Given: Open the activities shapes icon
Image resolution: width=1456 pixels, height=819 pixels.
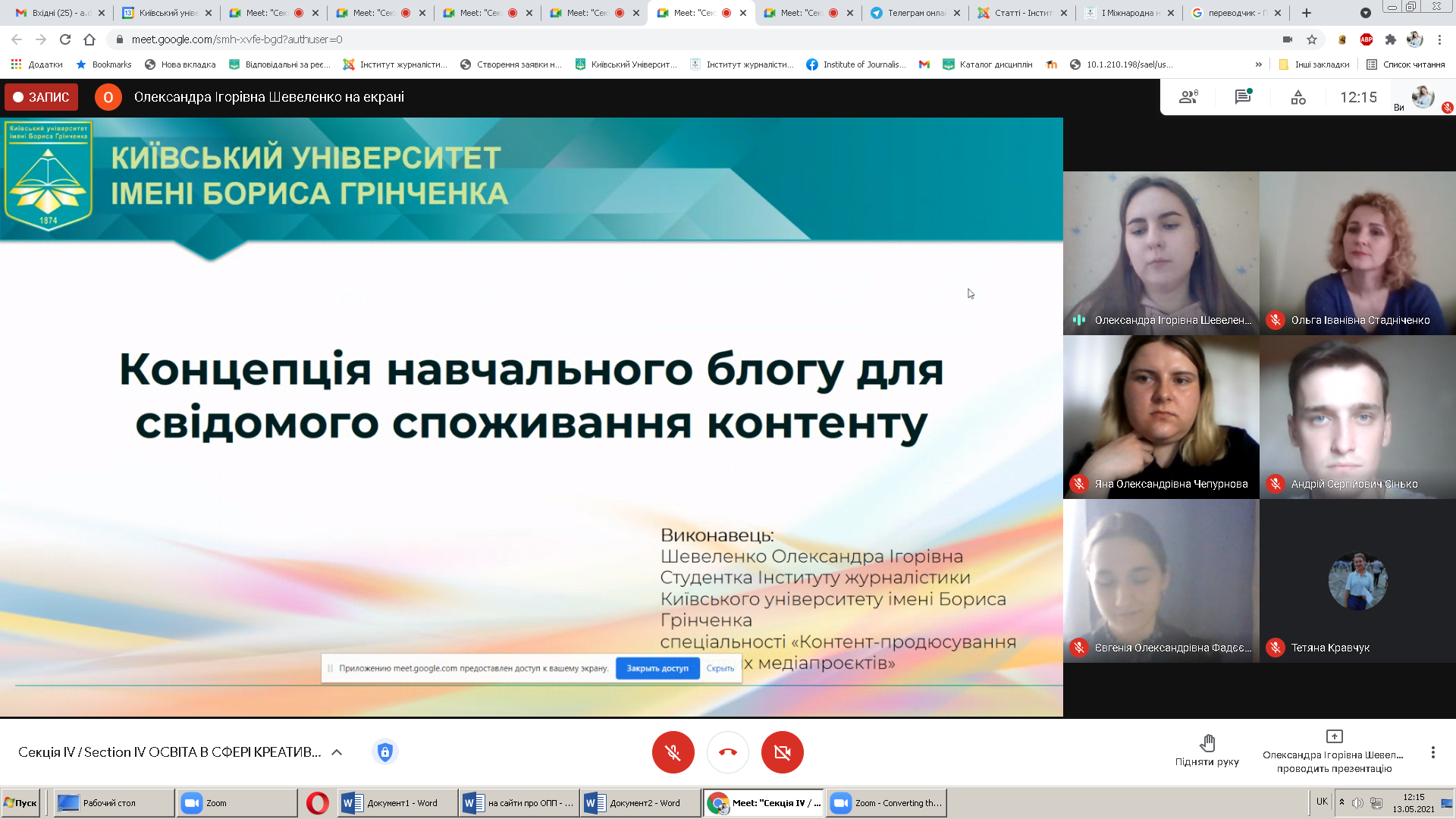Looking at the screenshot, I should [1298, 97].
